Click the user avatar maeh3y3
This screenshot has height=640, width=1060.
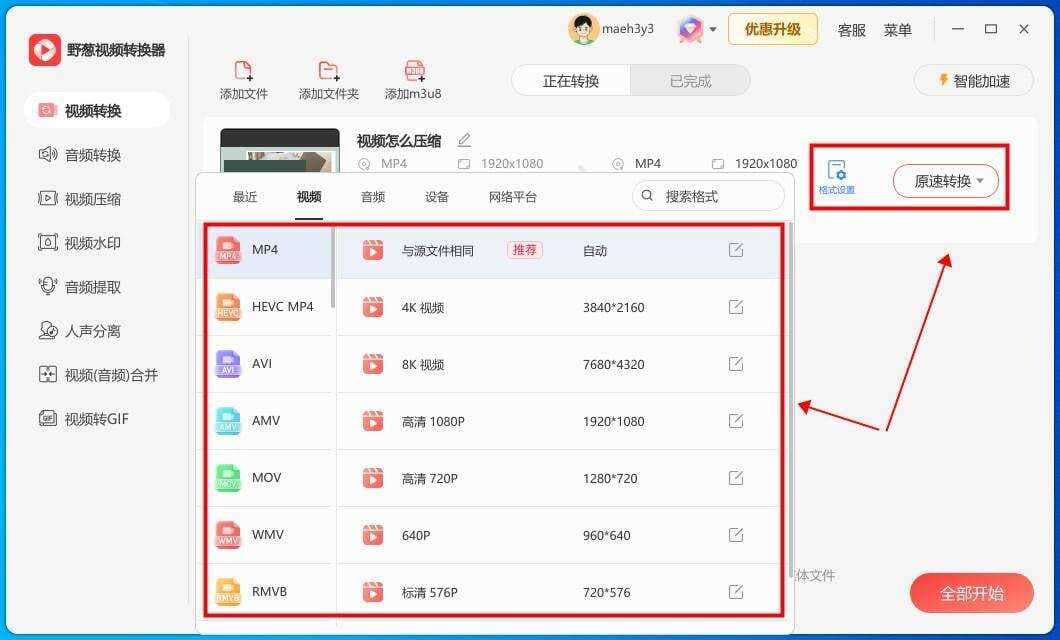[583, 29]
